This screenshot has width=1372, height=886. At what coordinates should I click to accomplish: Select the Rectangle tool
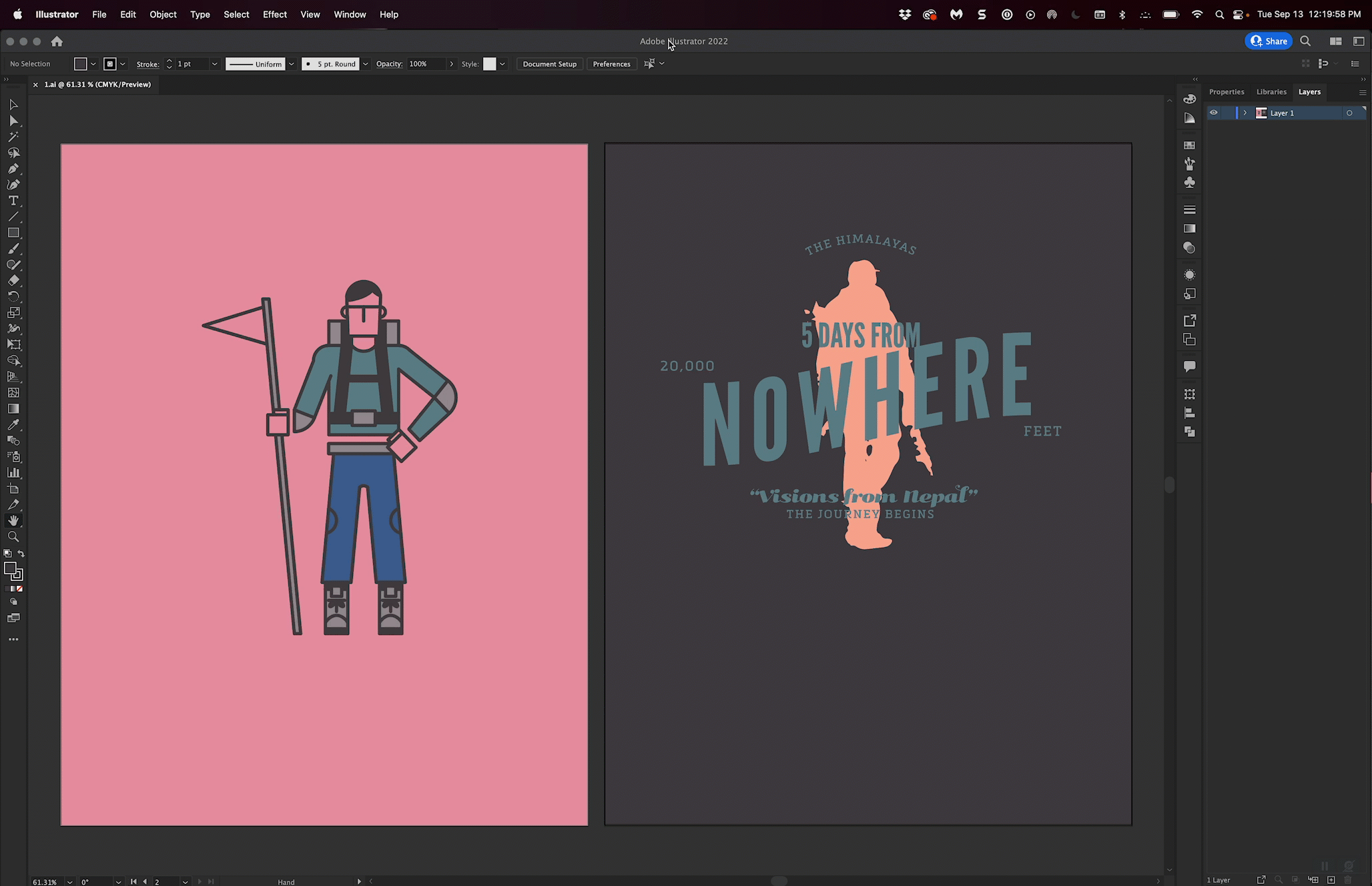[13, 233]
